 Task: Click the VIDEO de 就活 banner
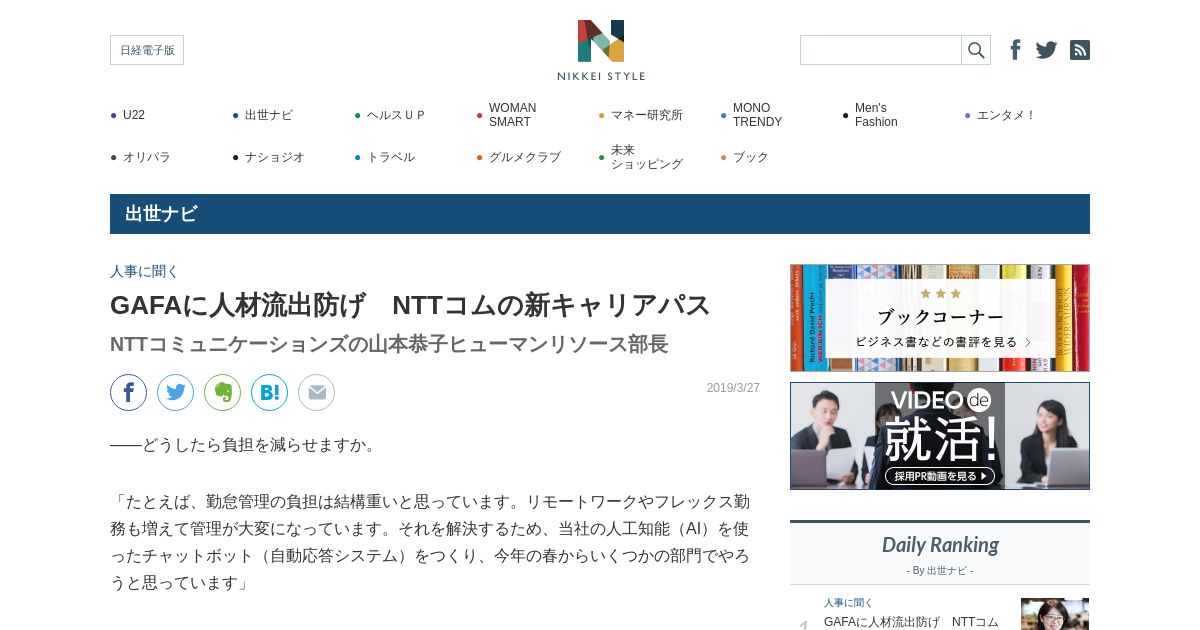click(x=940, y=436)
